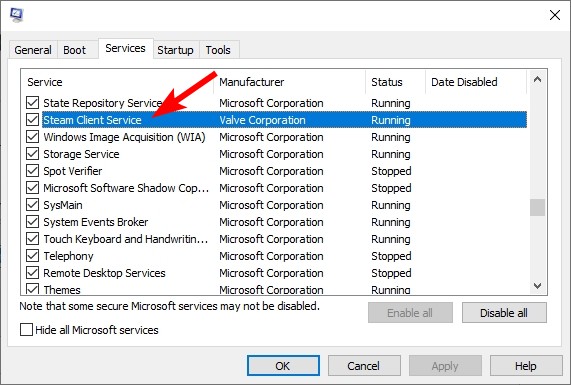571x385 pixels.
Task: Click the System Configuration icon in title bar
Action: click(16, 15)
